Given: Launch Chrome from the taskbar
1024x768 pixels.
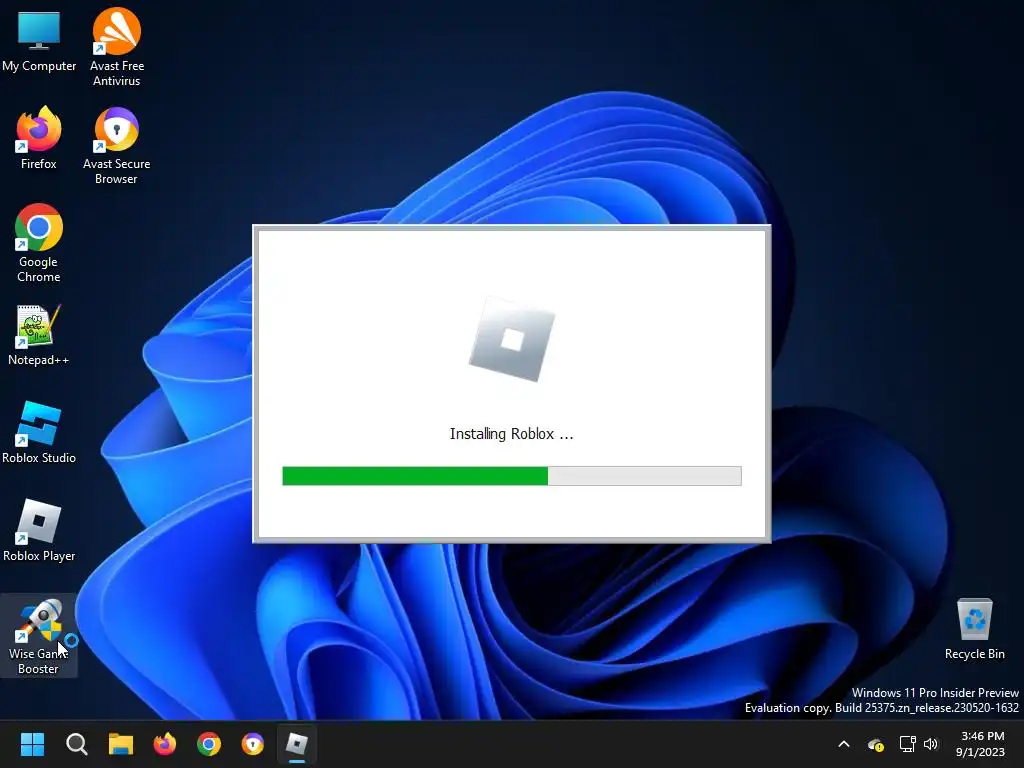Looking at the screenshot, I should (x=209, y=744).
